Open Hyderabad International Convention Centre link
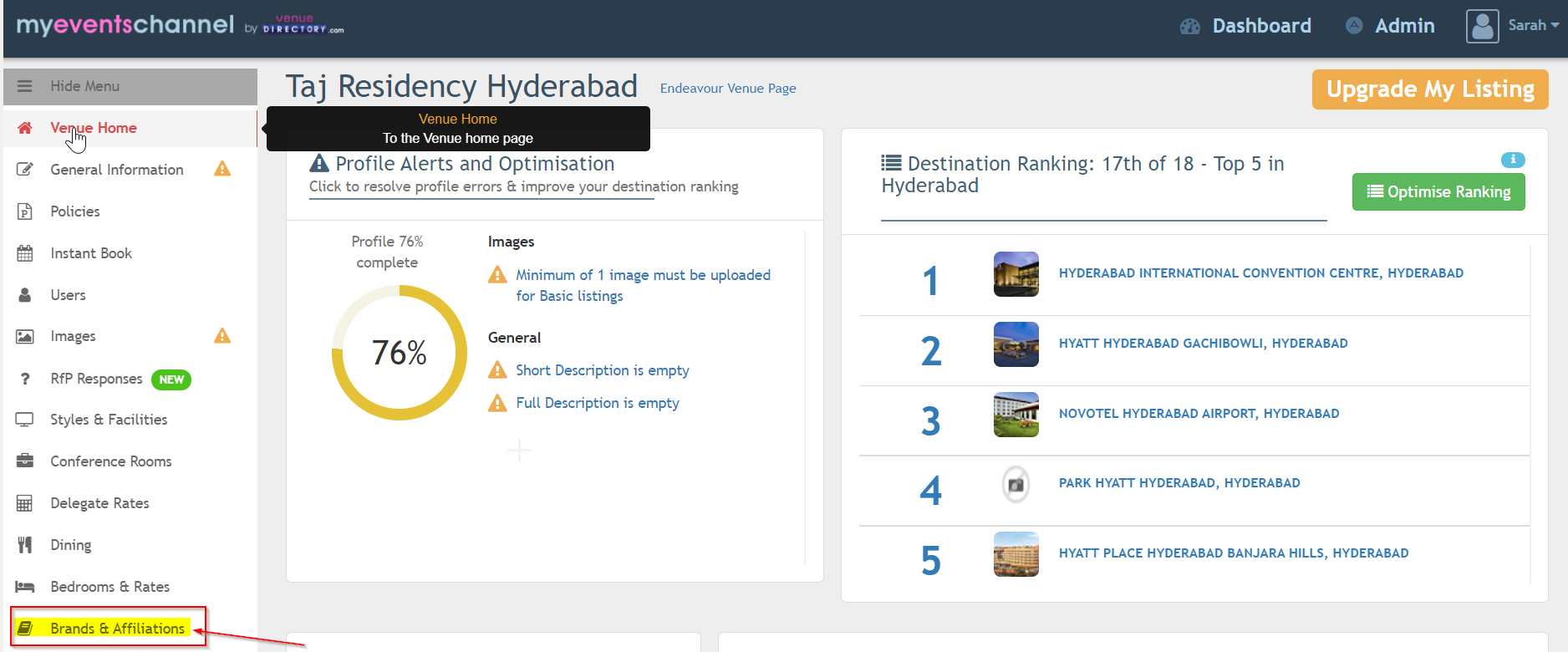 [1261, 273]
